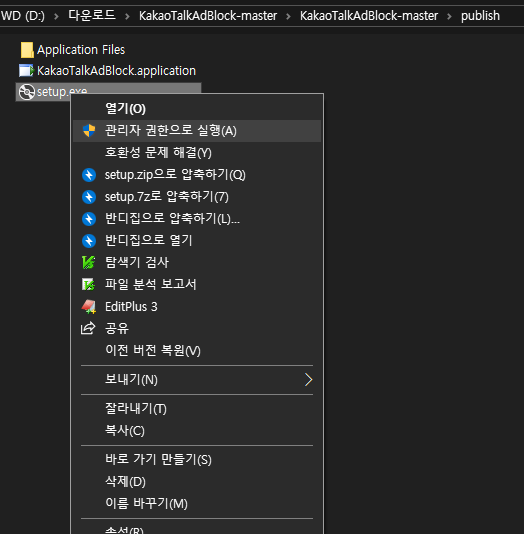
Task: Click the setup.exe file name
Action: click(62, 92)
